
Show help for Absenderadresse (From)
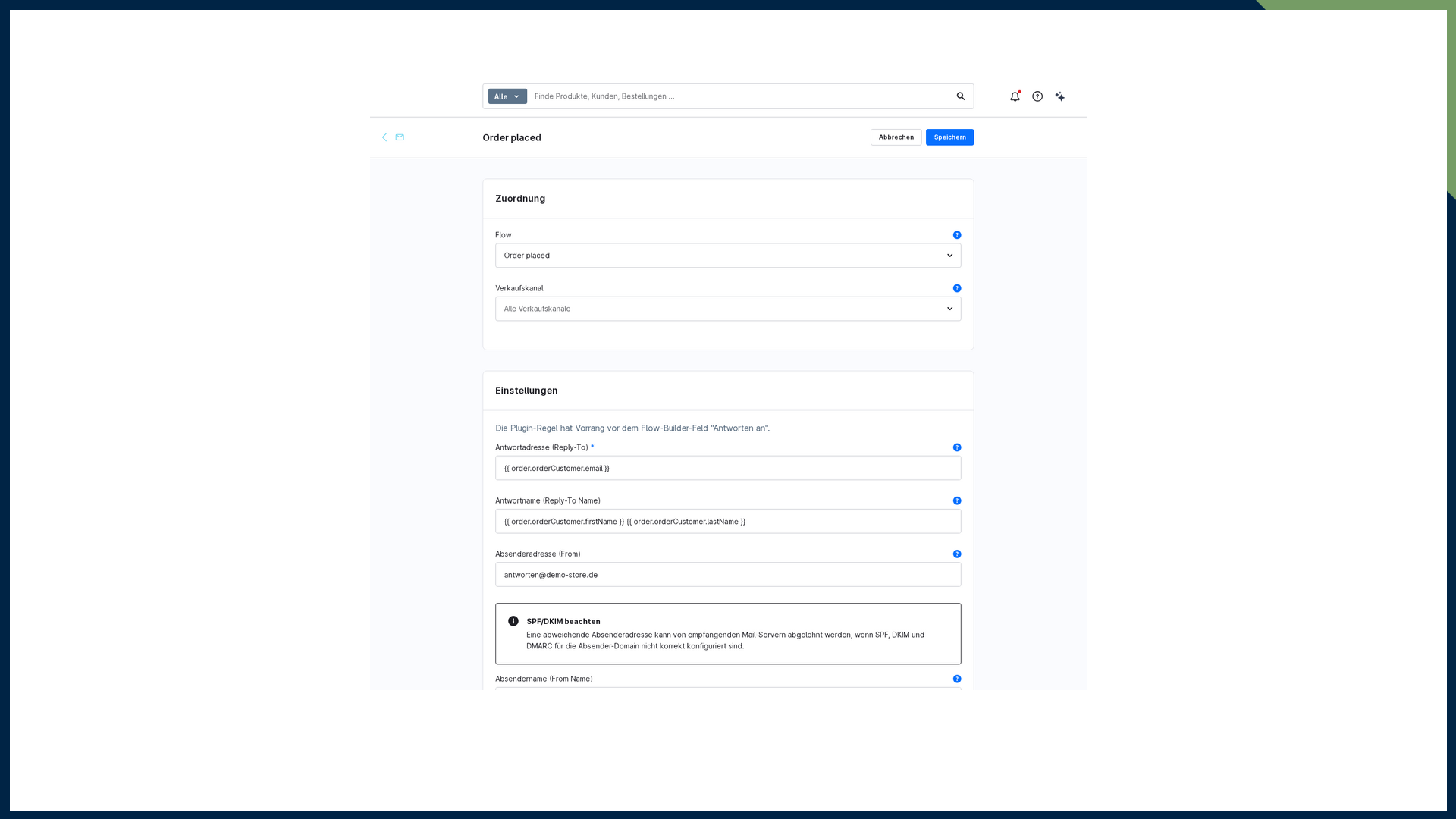tap(957, 554)
